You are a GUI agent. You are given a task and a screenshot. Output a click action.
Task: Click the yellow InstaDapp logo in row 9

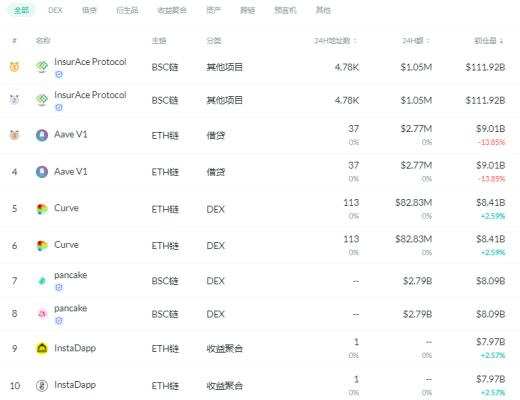pos(42,348)
